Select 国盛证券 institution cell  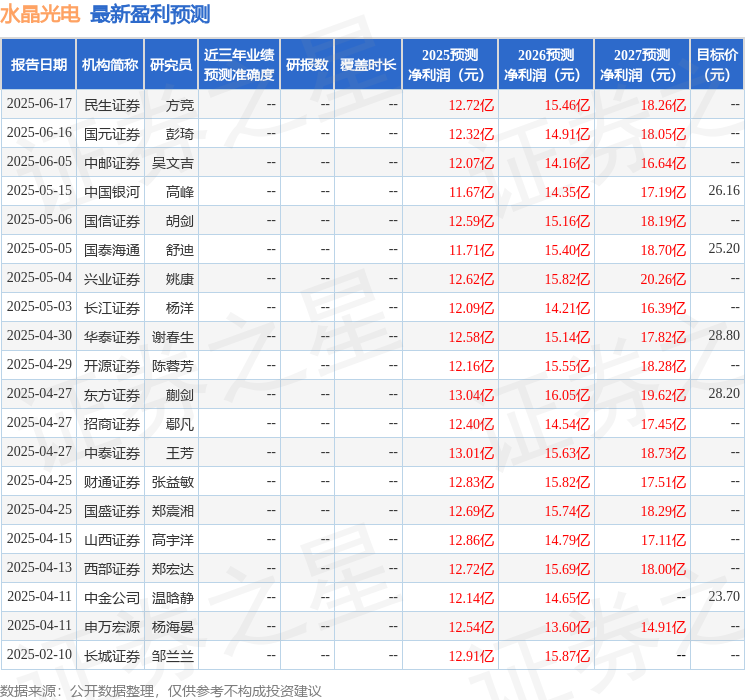tap(112, 511)
